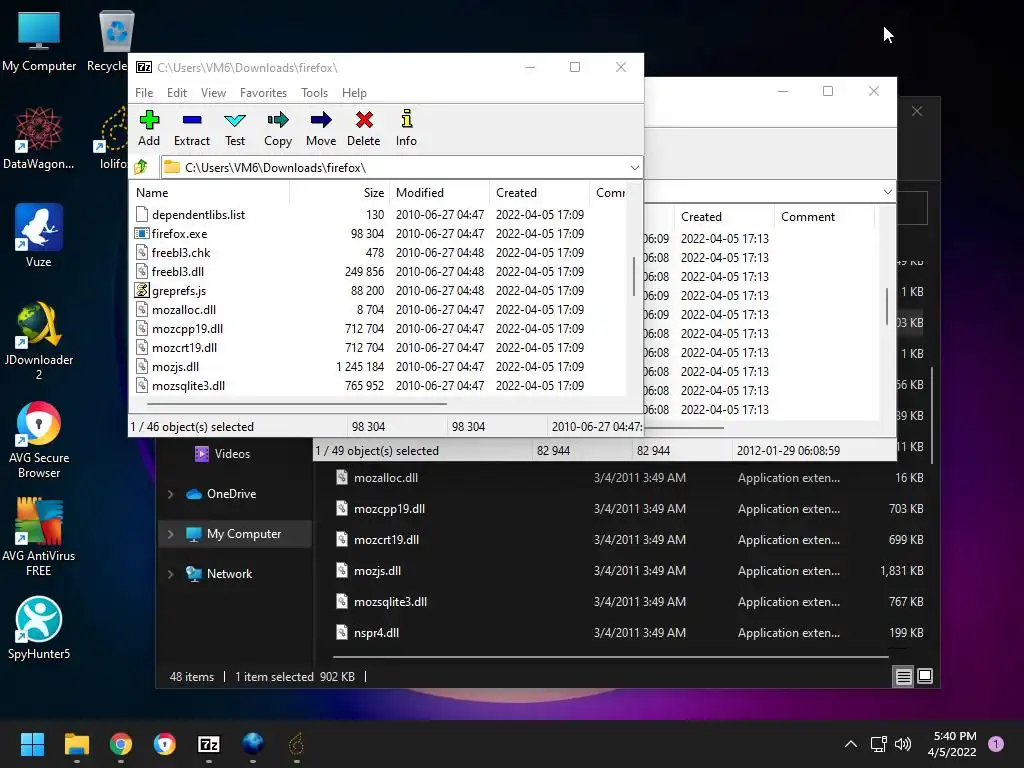1024x768 pixels.
Task: Open the Edit menu in 7-Zip
Action: 177,93
